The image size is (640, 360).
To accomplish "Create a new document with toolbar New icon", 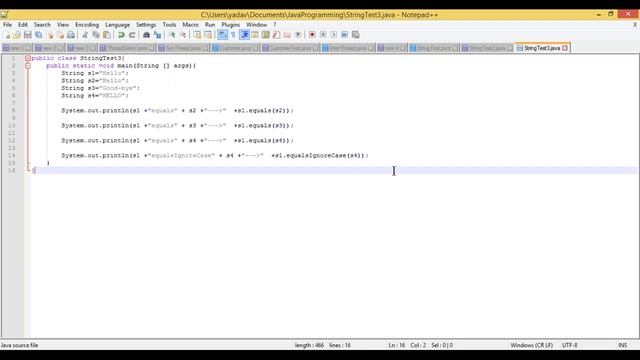I will pos(7,35).
